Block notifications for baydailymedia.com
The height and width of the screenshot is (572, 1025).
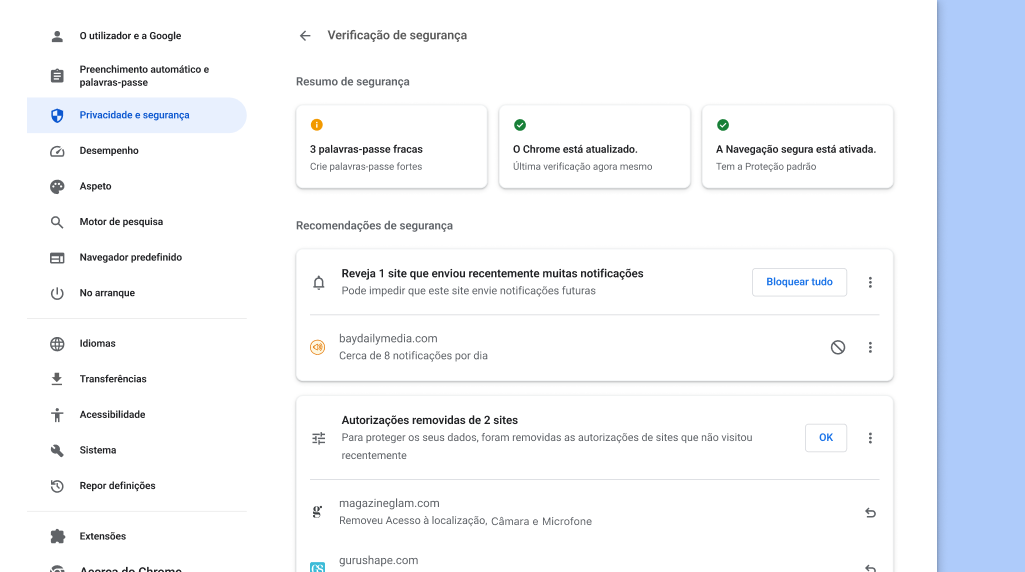coord(838,348)
